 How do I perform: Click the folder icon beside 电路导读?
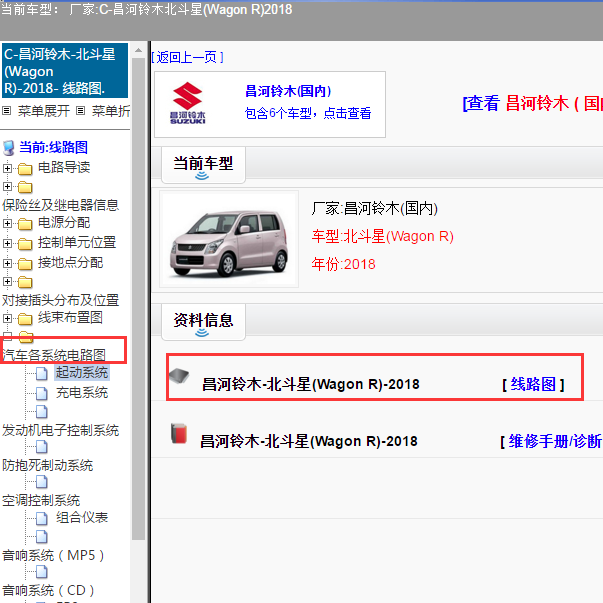point(25,169)
